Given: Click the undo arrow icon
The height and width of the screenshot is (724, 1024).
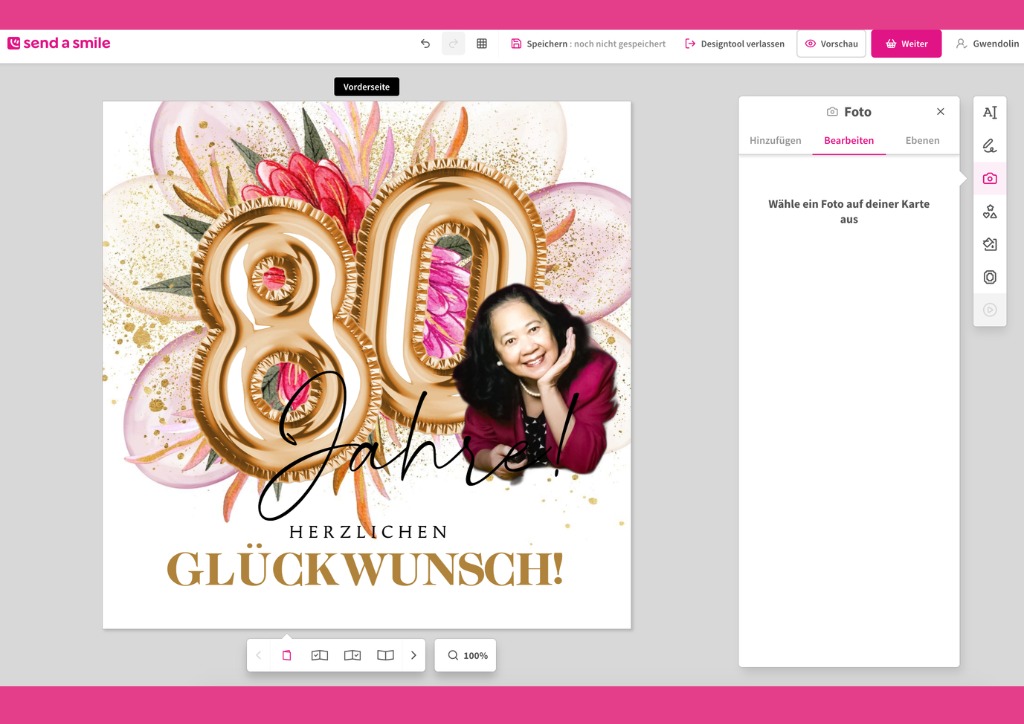Looking at the screenshot, I should [x=424, y=43].
